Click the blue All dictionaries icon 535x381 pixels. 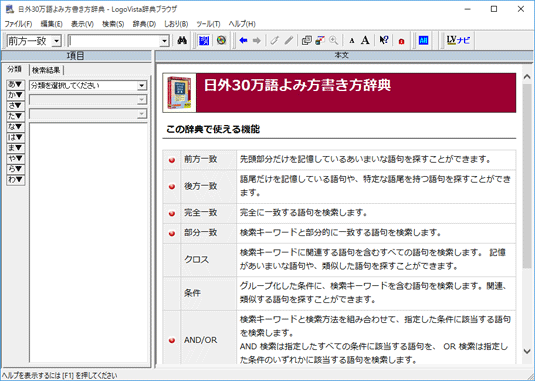click(423, 41)
